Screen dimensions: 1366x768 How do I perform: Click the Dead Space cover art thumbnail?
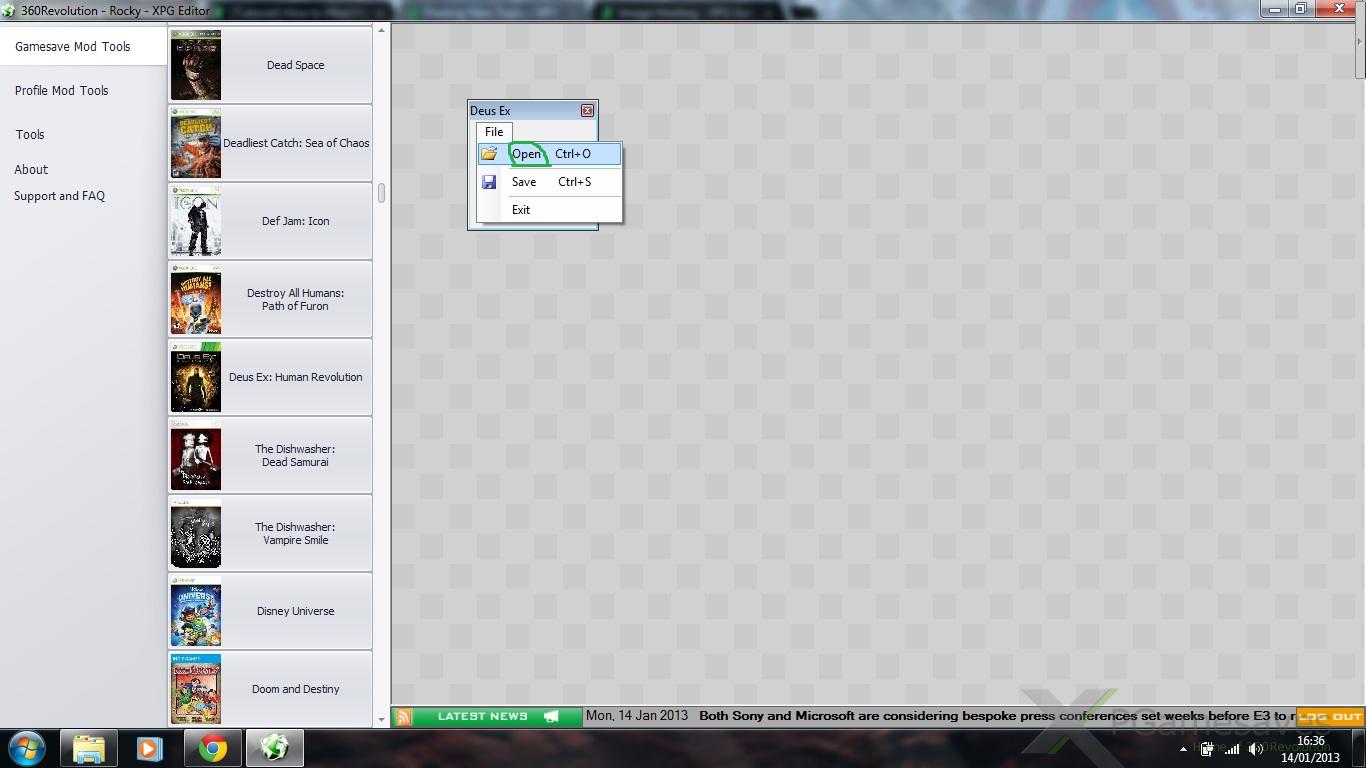click(196, 65)
